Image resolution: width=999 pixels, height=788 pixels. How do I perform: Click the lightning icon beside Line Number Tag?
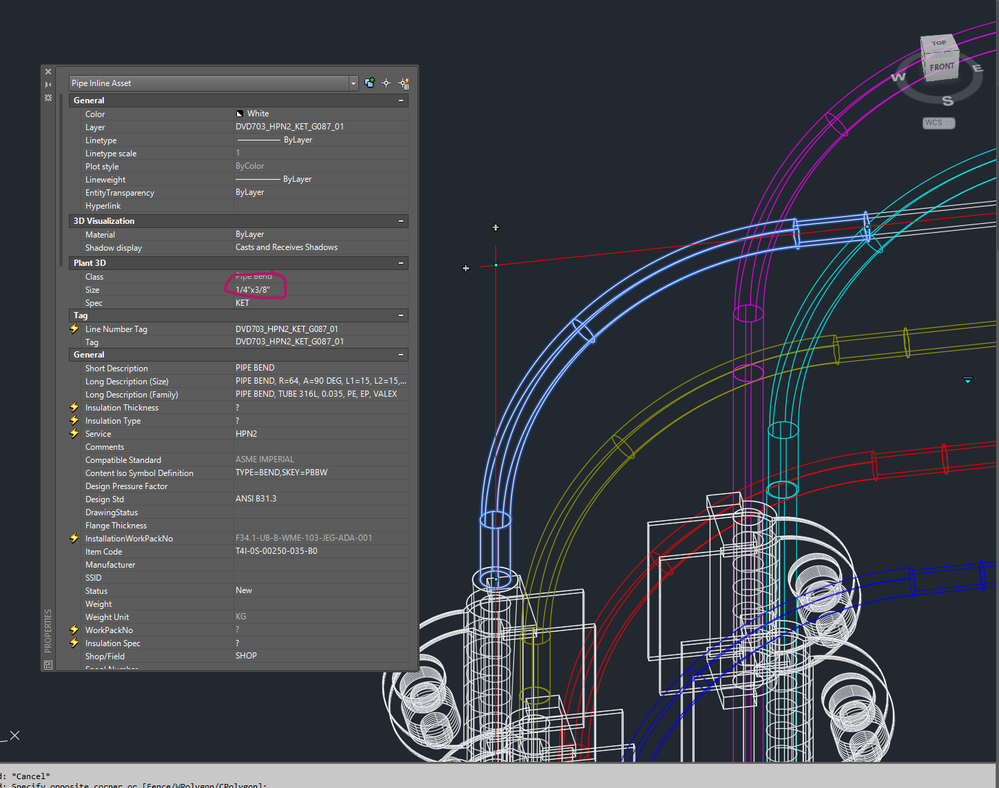coord(75,329)
